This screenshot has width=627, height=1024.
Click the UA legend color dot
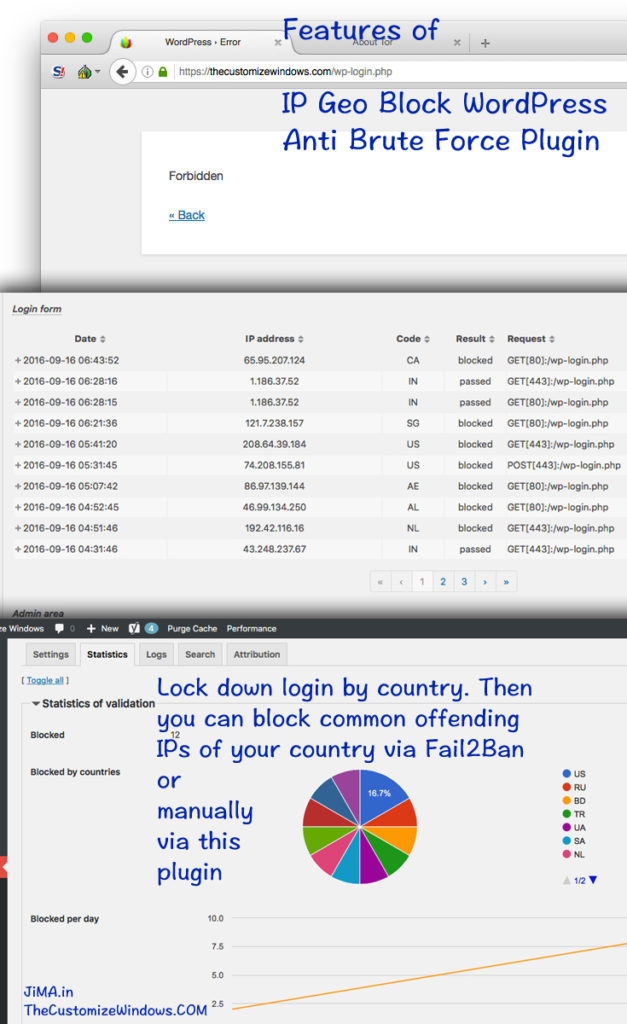567,827
